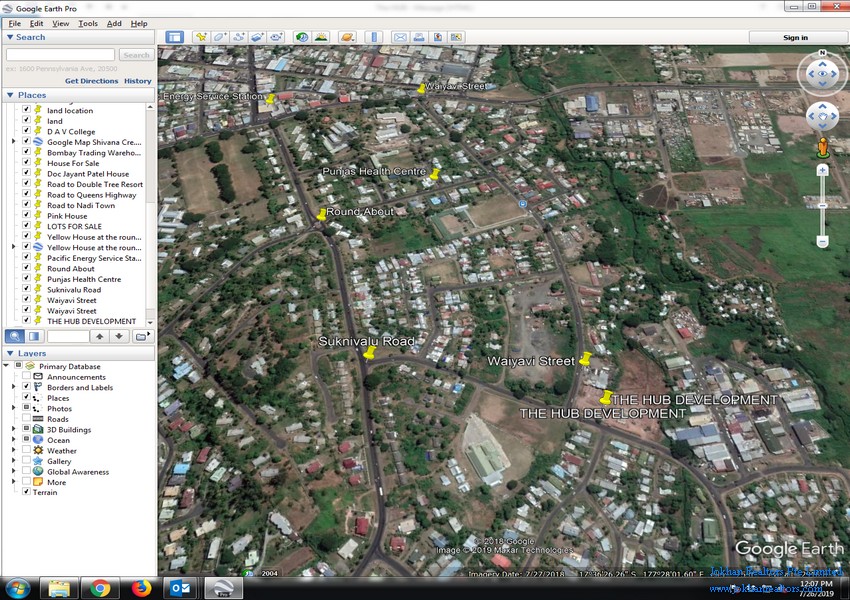Toggle sunlight across the landscape
The image size is (850, 600).
coord(321,37)
